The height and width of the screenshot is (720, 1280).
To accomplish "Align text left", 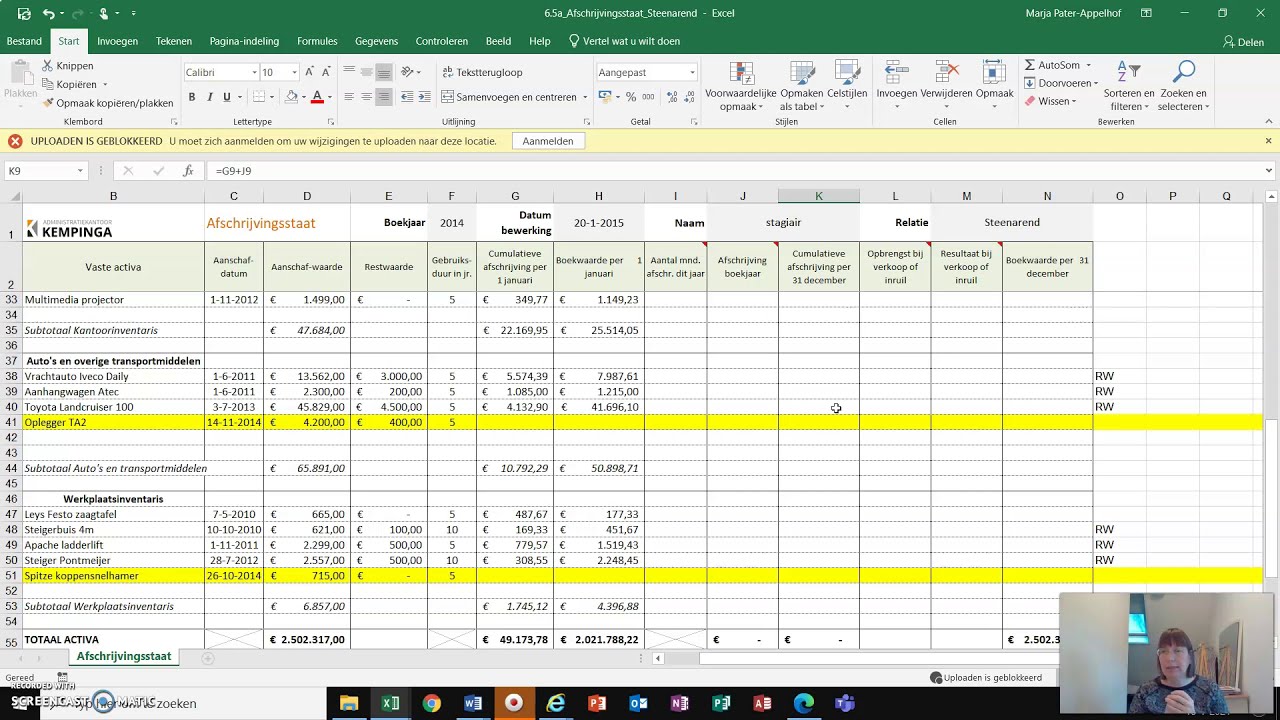I will (349, 97).
